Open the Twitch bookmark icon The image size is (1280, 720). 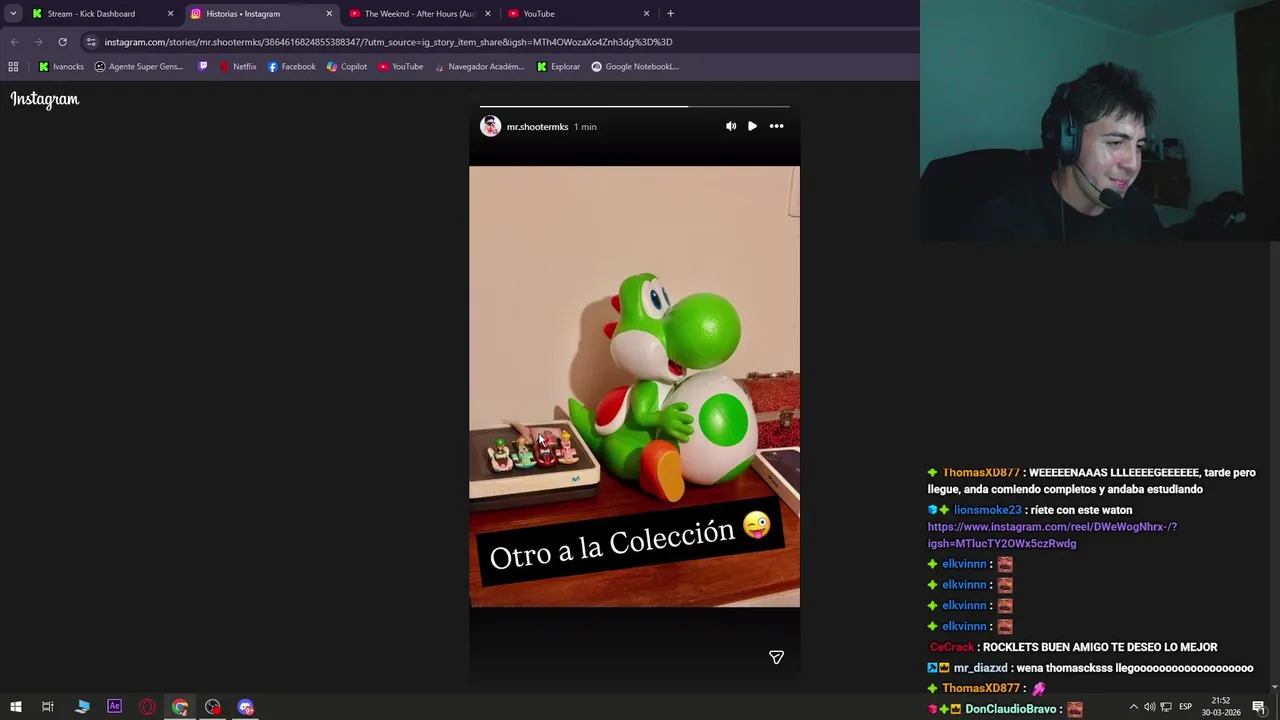point(203,67)
